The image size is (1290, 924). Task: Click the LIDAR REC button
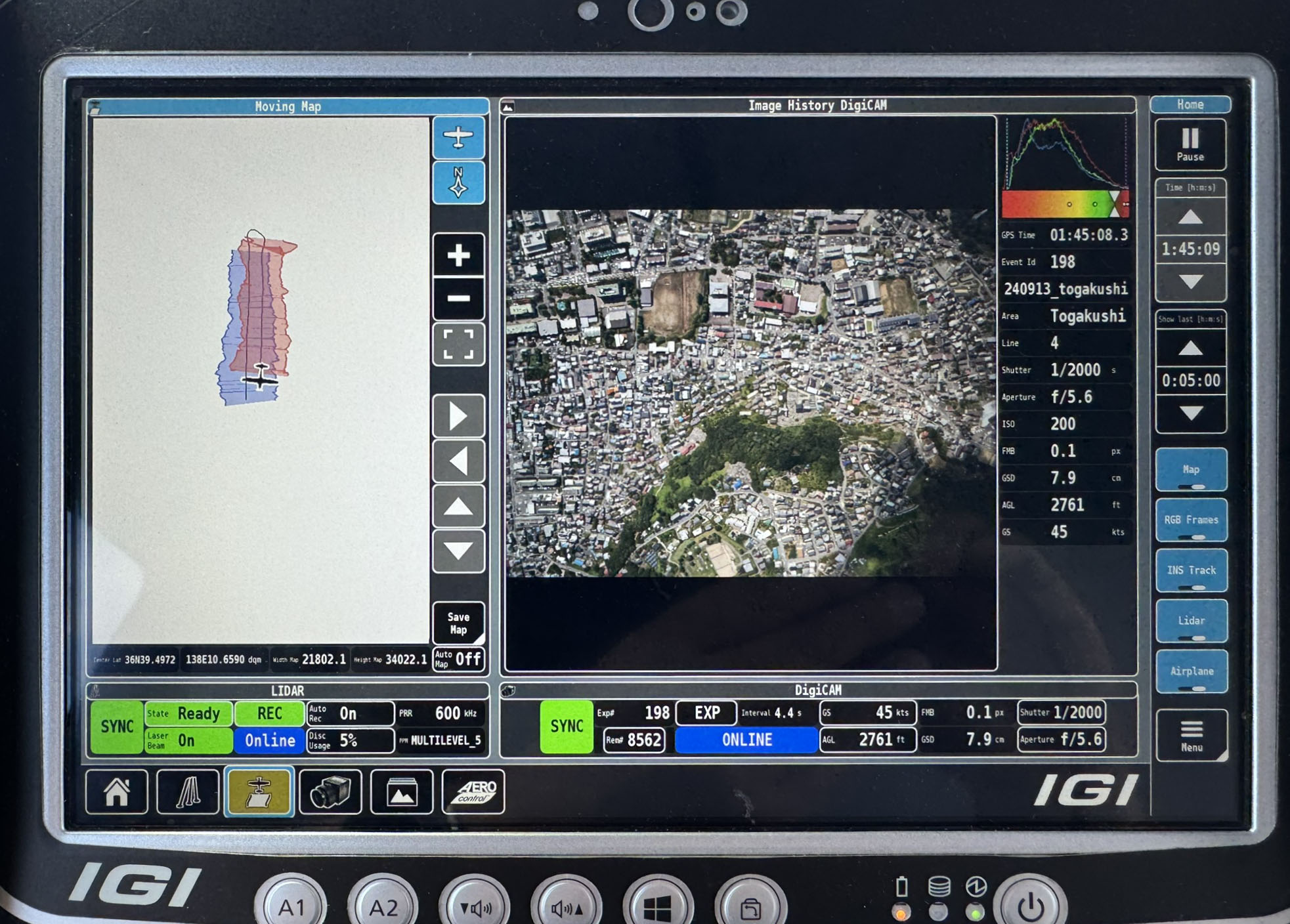click(269, 713)
